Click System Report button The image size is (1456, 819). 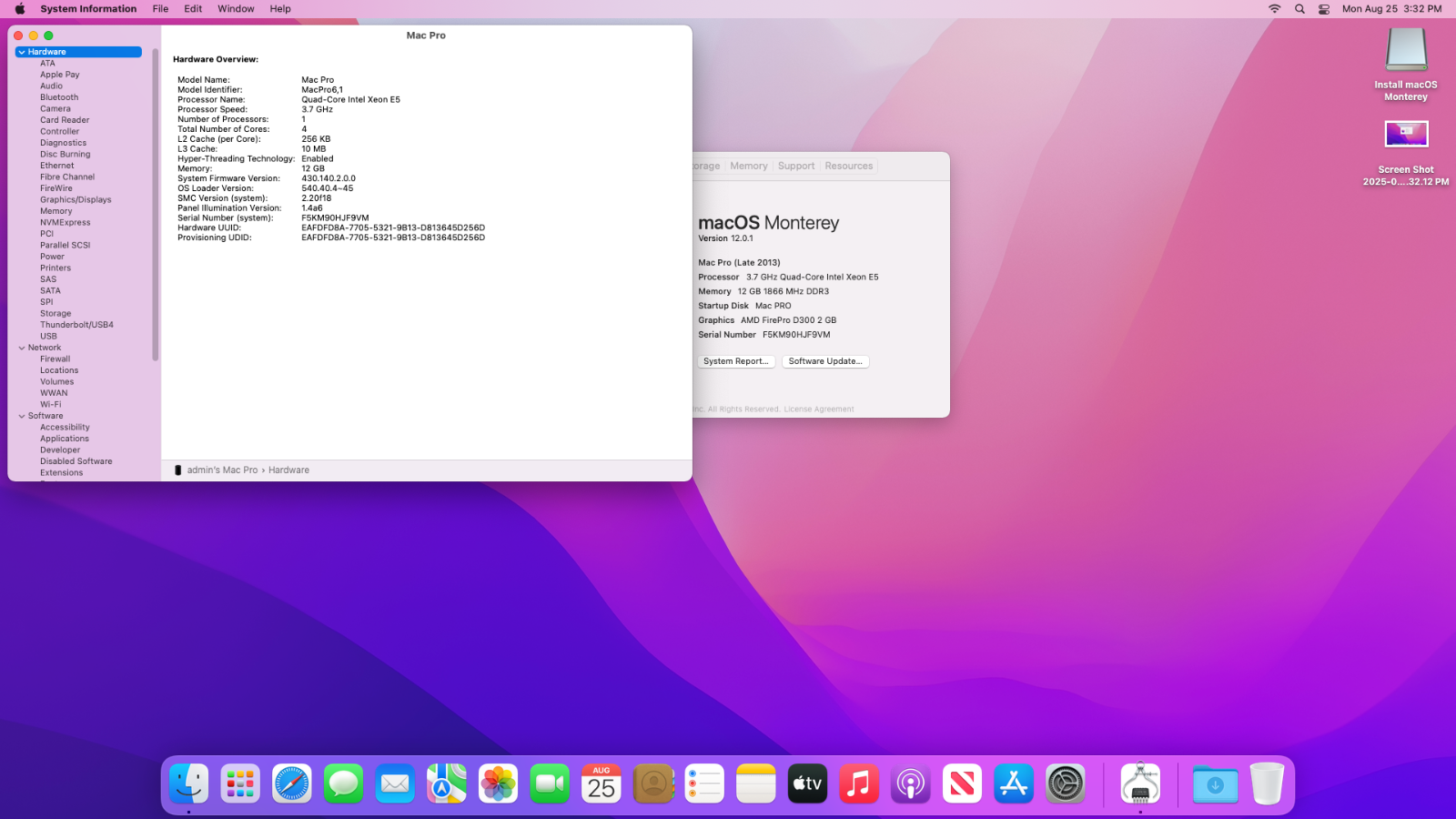pos(736,361)
